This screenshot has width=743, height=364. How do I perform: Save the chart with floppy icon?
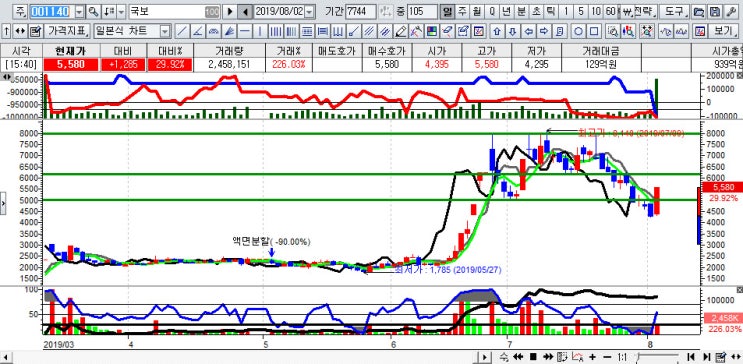(716, 11)
